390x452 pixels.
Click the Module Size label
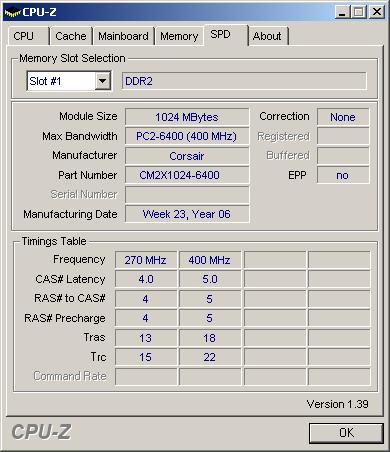click(88, 116)
